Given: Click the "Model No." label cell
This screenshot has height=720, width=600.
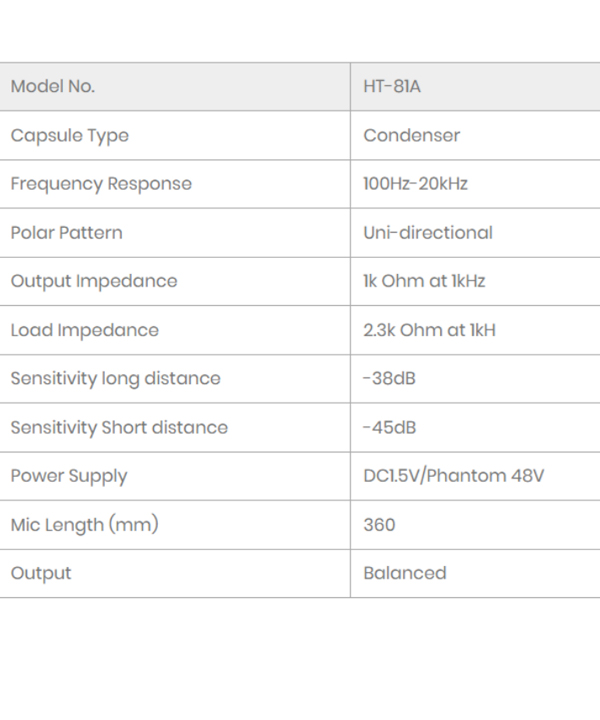Looking at the screenshot, I should pyautogui.click(x=53, y=86).
